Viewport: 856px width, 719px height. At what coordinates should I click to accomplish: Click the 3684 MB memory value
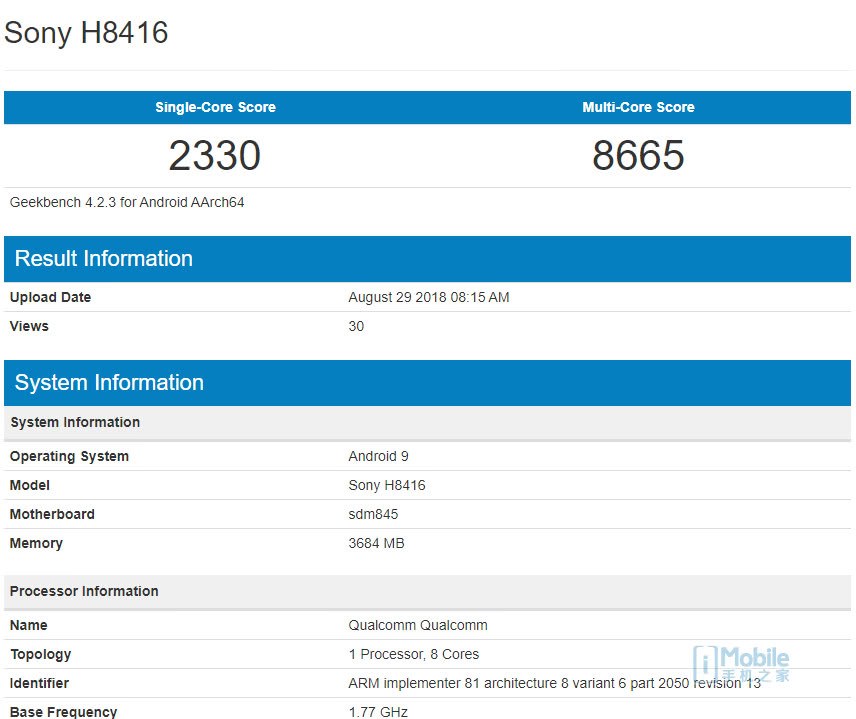[x=376, y=543]
